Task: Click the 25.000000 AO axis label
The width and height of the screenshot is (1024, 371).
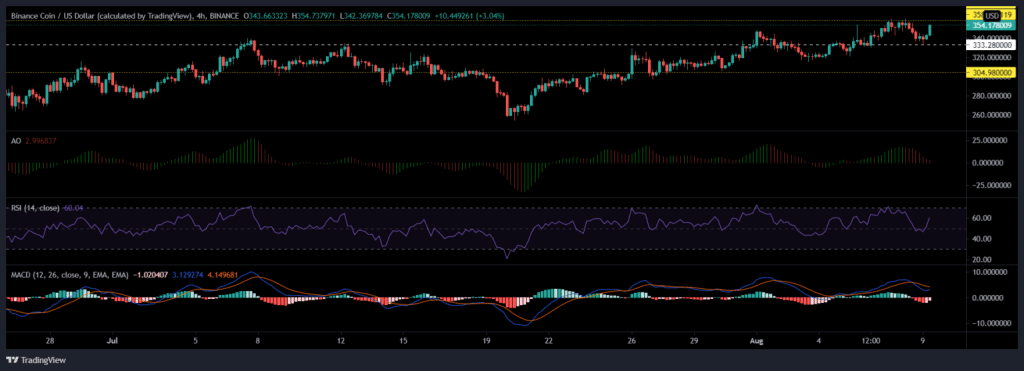Action: pos(991,140)
